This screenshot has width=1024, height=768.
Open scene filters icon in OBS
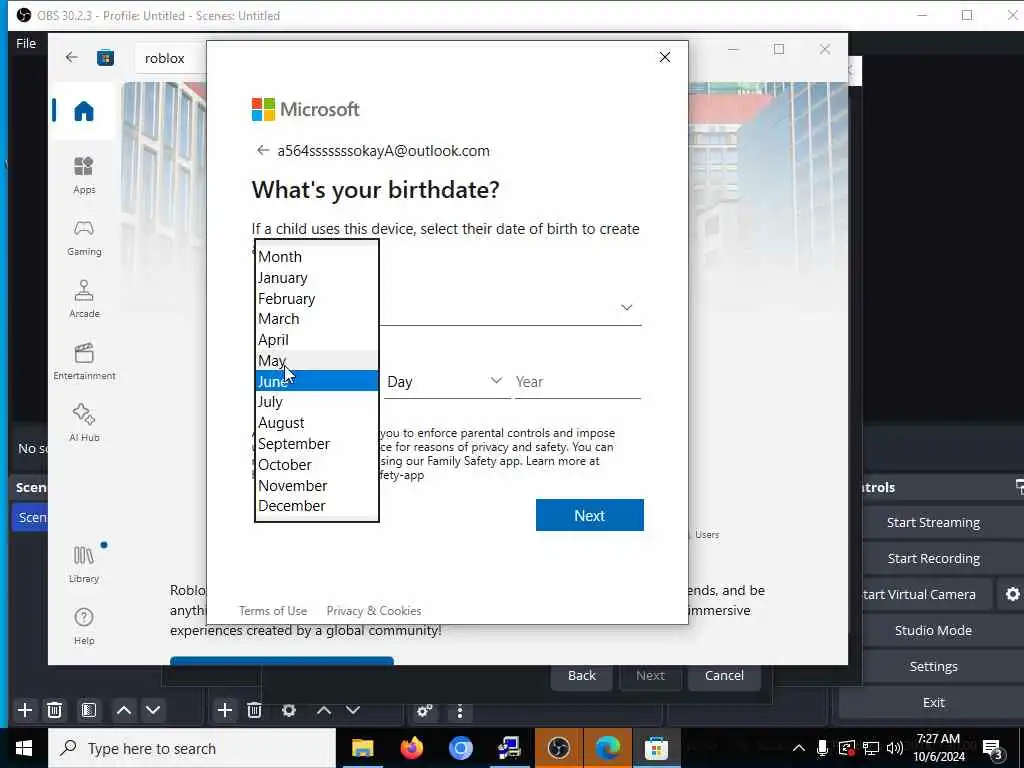pyautogui.click(x=89, y=710)
